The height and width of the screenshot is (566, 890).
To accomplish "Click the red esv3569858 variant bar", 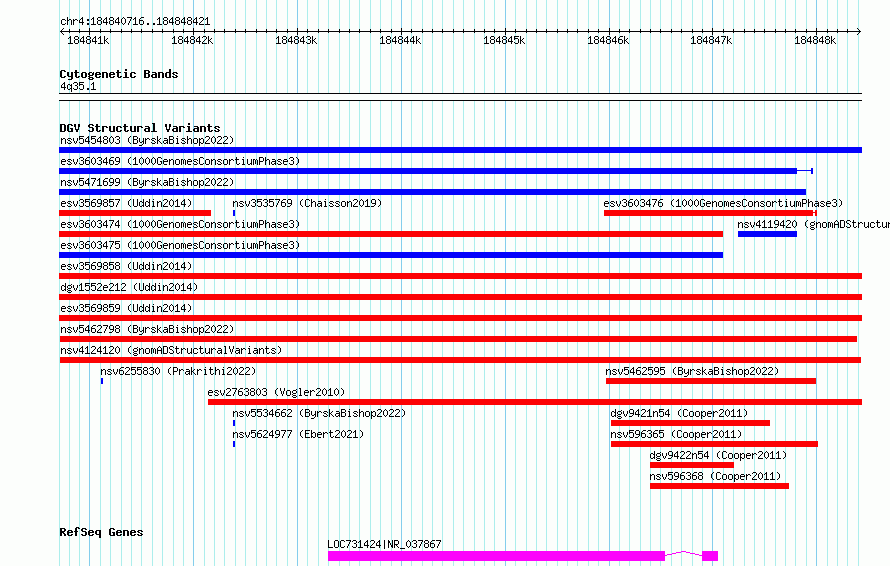I will click(x=460, y=276).
